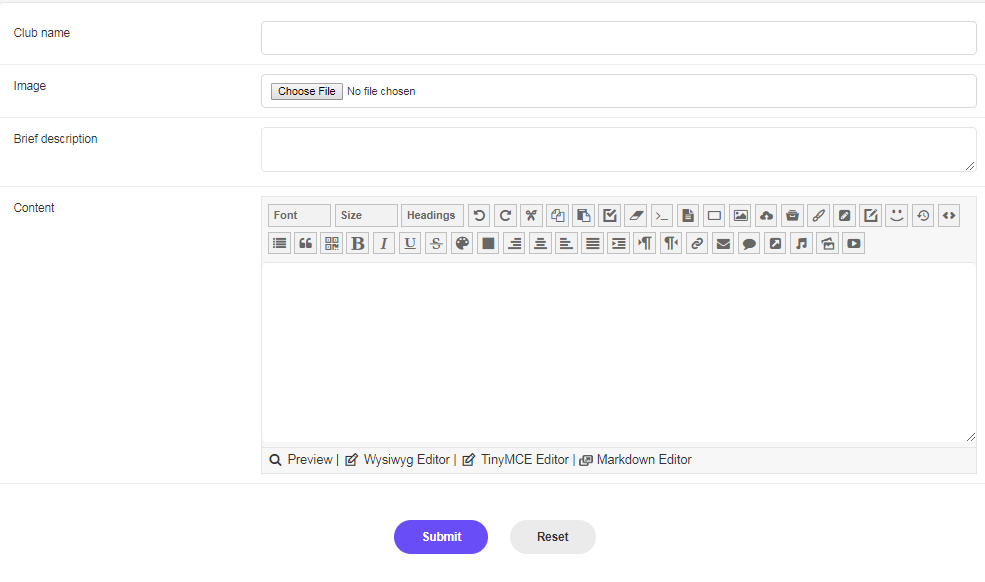Screen dimensions: 985x582
Task: Open the Headings dropdown
Action: click(x=432, y=216)
